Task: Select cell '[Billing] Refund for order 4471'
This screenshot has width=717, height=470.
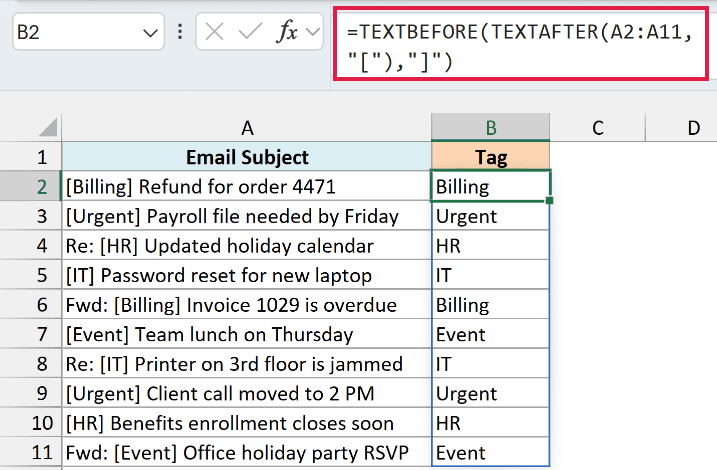Action: [246, 186]
